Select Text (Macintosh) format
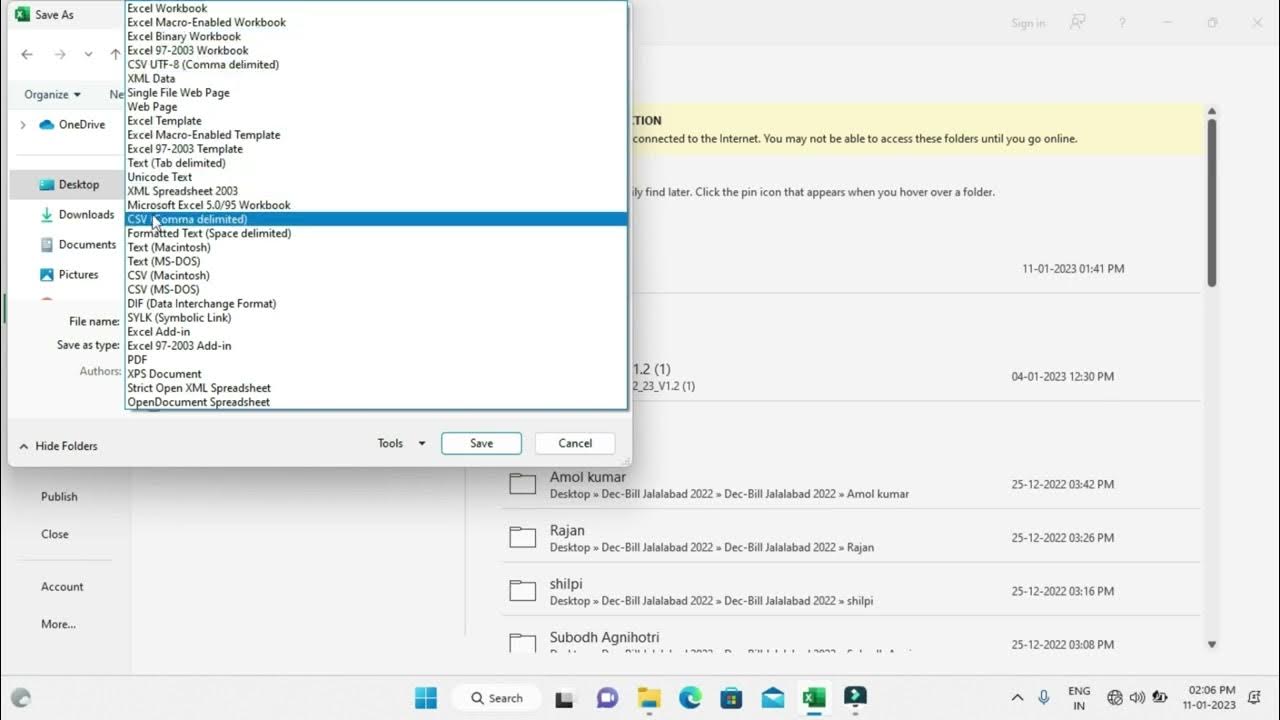Viewport: 1280px width, 720px height. [x=376, y=247]
